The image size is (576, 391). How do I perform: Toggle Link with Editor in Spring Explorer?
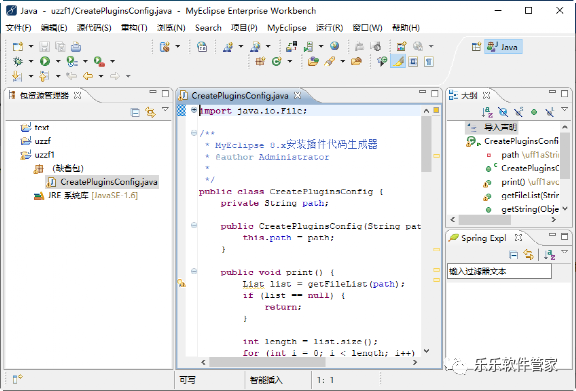pyautogui.click(x=529, y=255)
